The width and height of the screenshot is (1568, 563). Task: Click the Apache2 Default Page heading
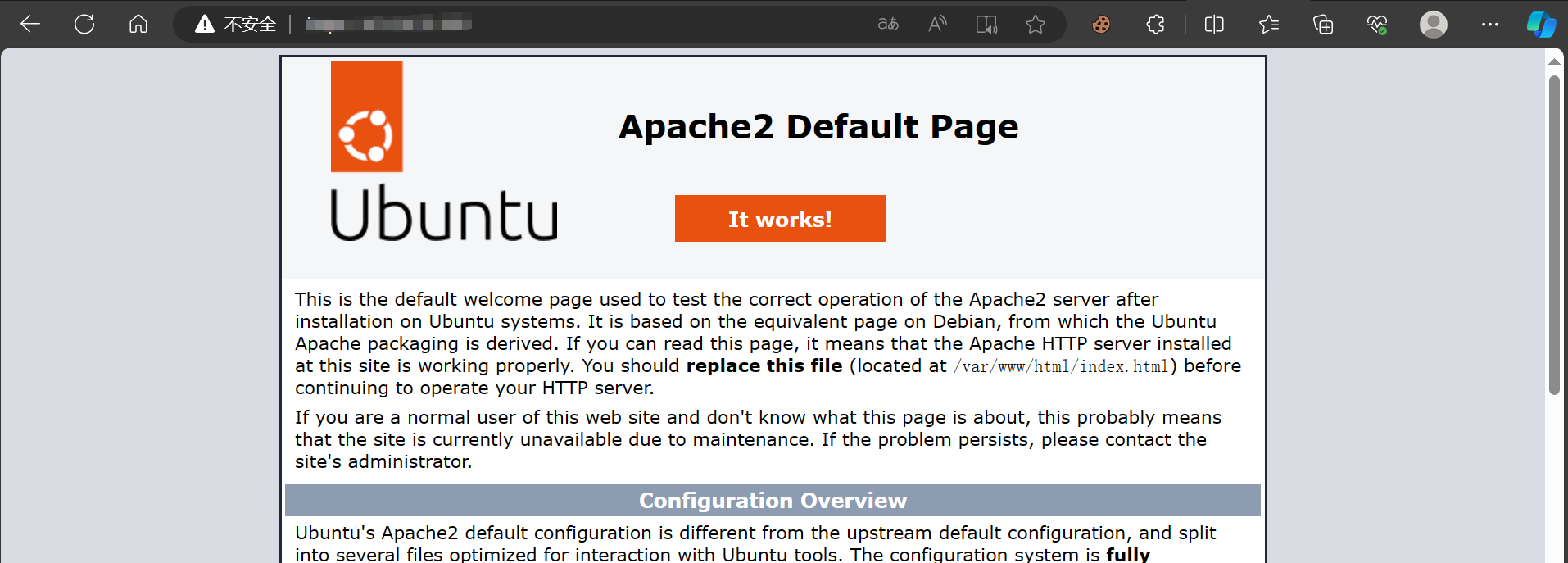(x=818, y=127)
